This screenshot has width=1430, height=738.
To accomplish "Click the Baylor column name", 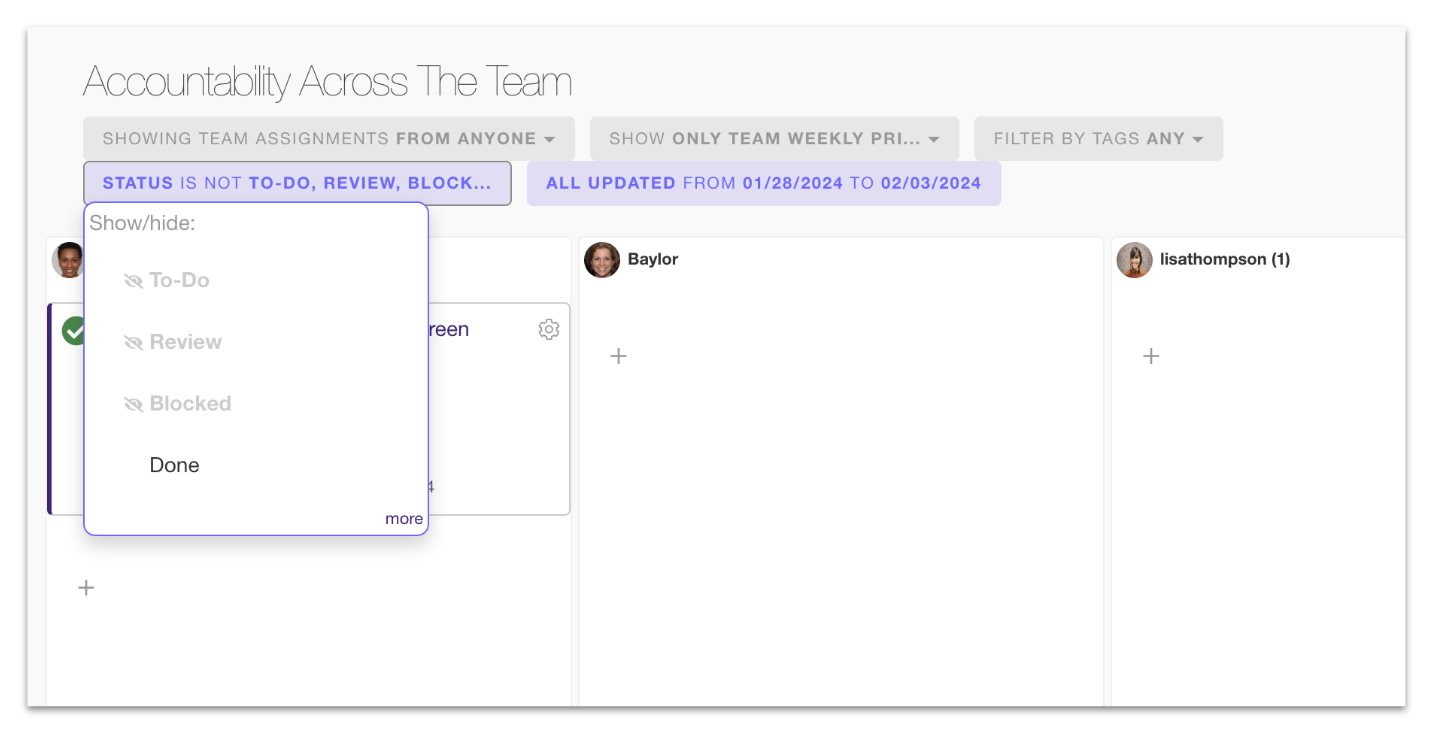I will point(653,260).
